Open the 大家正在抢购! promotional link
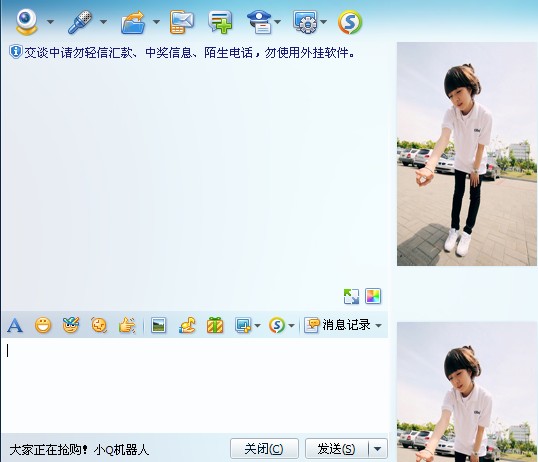Image resolution: width=538 pixels, height=462 pixels. (x=48, y=449)
